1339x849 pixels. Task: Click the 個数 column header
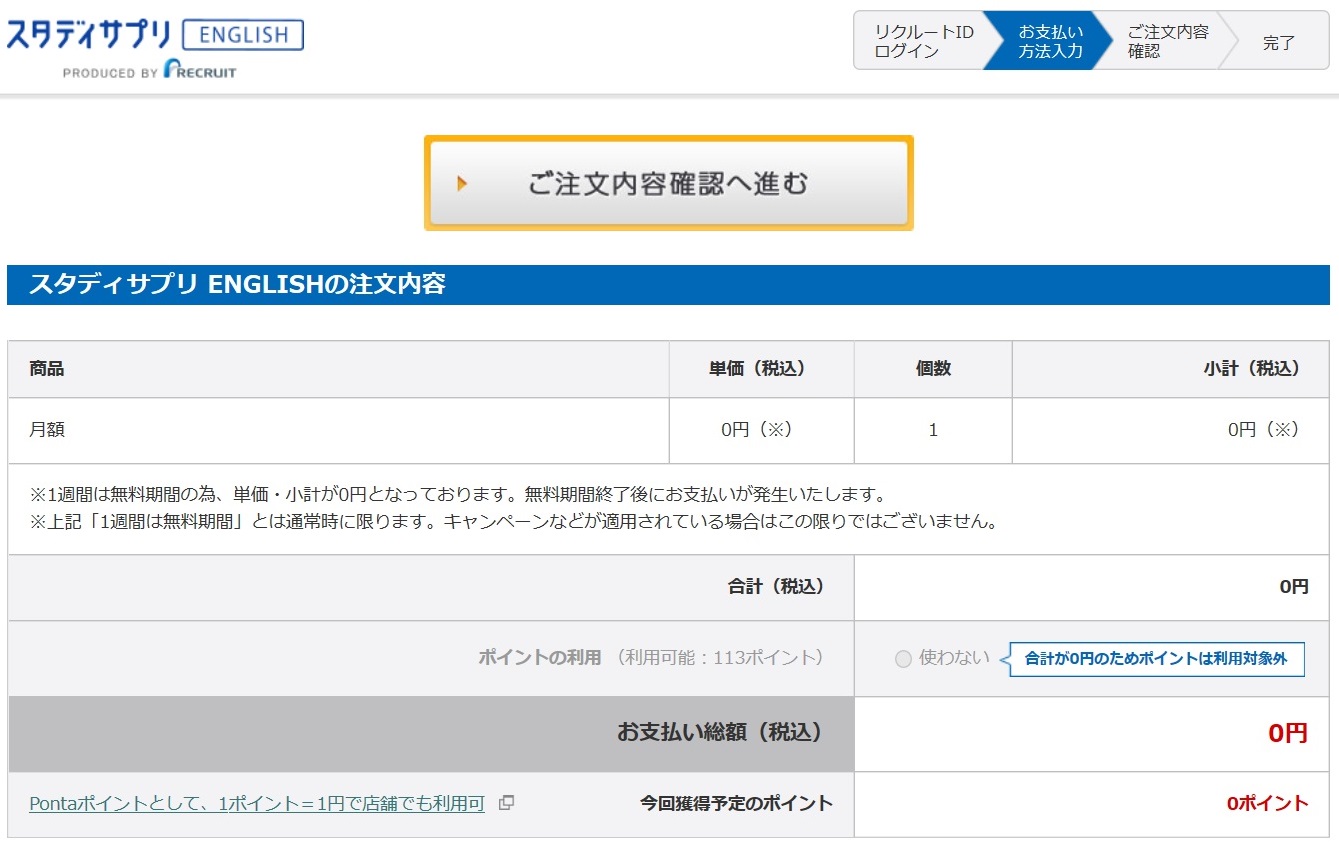[x=933, y=369]
